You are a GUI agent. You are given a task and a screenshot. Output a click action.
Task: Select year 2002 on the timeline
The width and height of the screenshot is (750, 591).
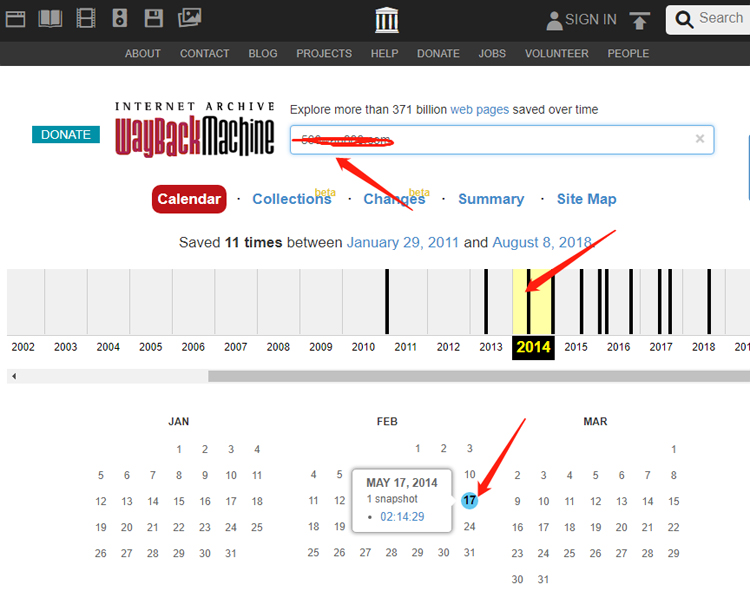click(23, 347)
